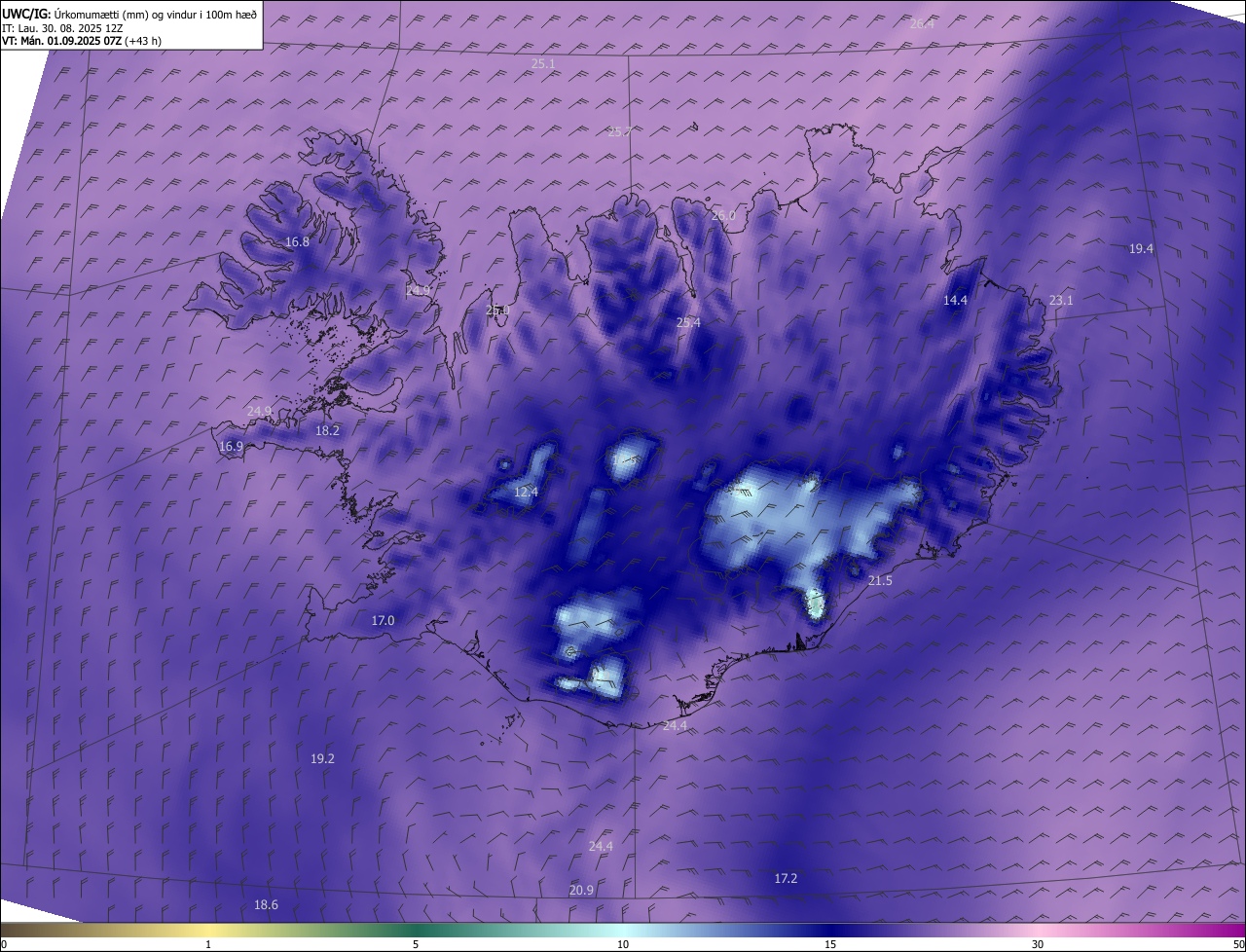The image size is (1246, 952).
Task: Click the color scale tick label 30
Action: [1038, 944]
